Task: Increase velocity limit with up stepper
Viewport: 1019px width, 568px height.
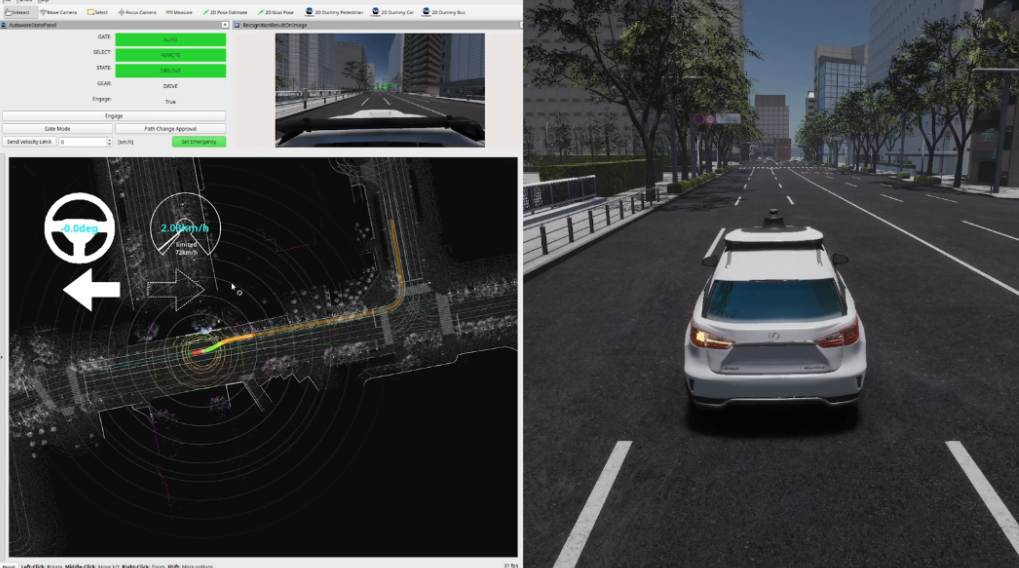Action: click(109, 140)
